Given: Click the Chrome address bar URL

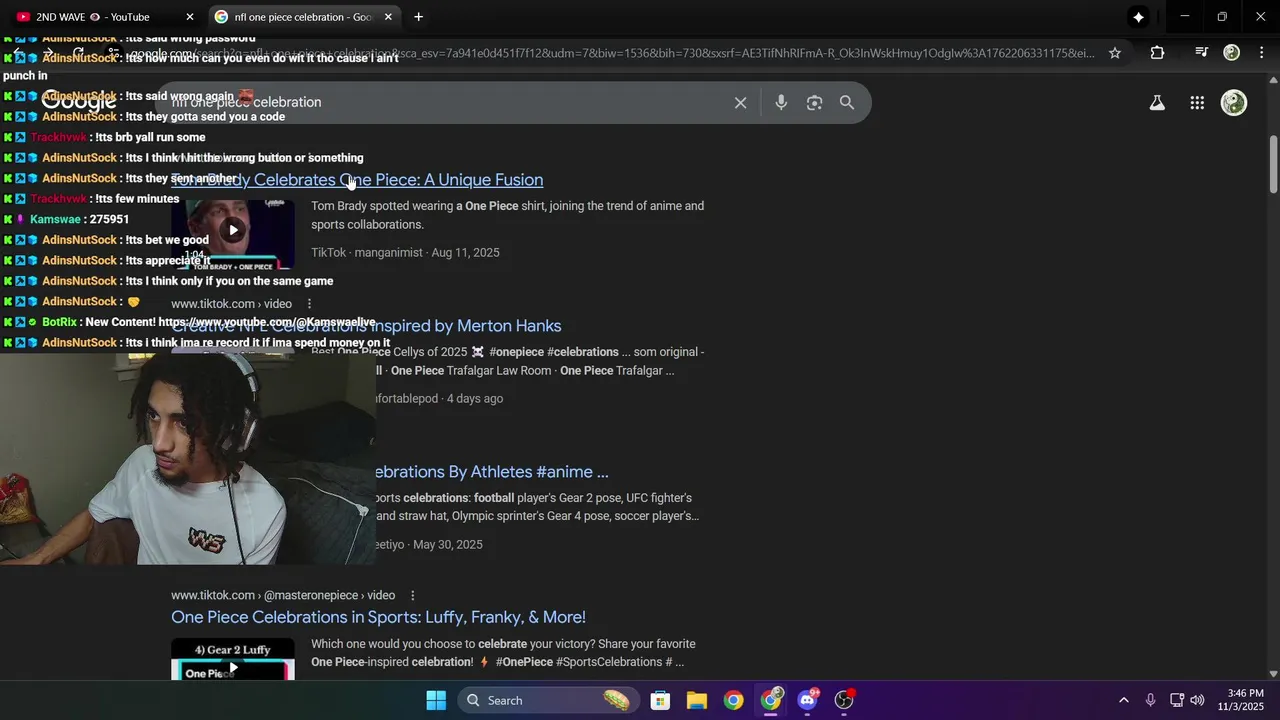Looking at the screenshot, I should pos(610,53).
